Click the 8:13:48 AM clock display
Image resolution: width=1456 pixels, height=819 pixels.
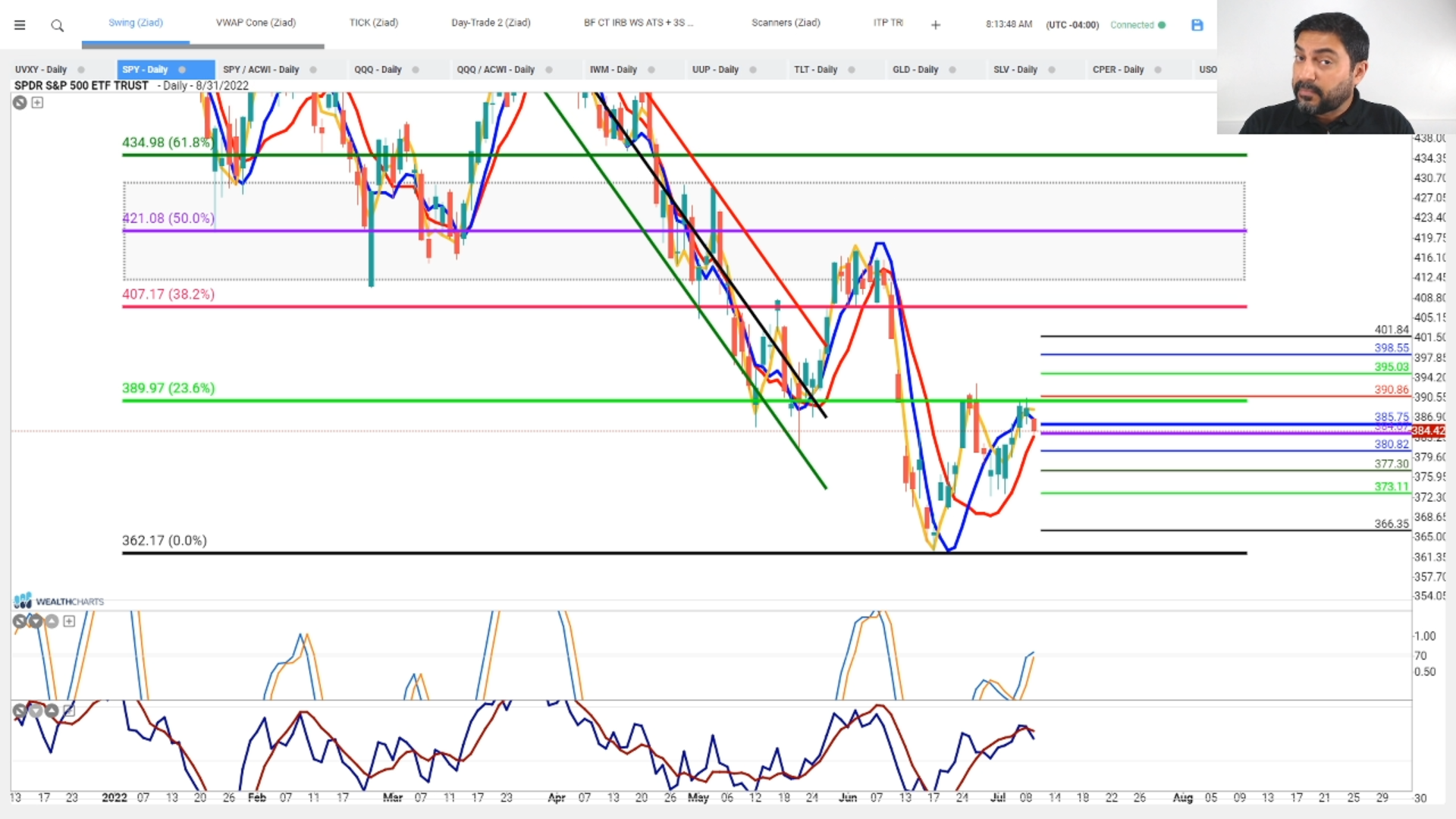coord(1009,25)
